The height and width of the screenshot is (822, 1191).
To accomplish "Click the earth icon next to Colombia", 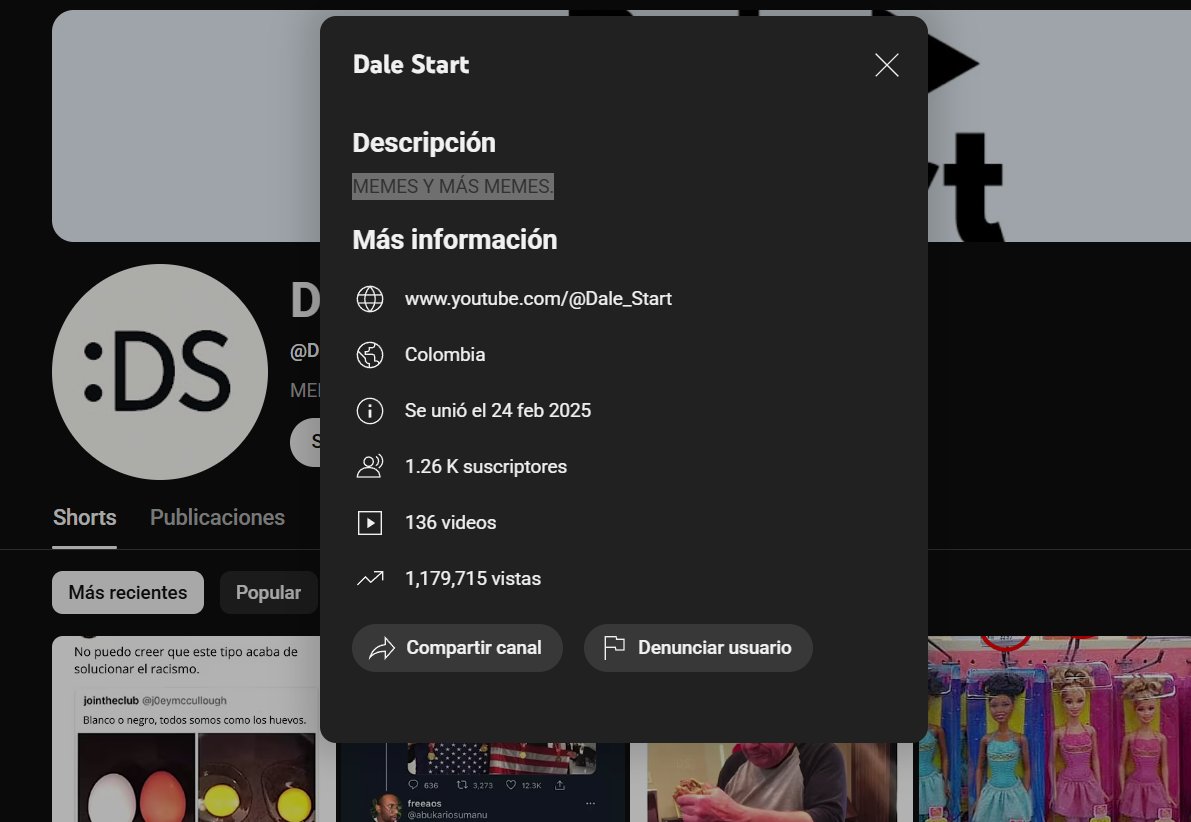I will [x=370, y=355].
